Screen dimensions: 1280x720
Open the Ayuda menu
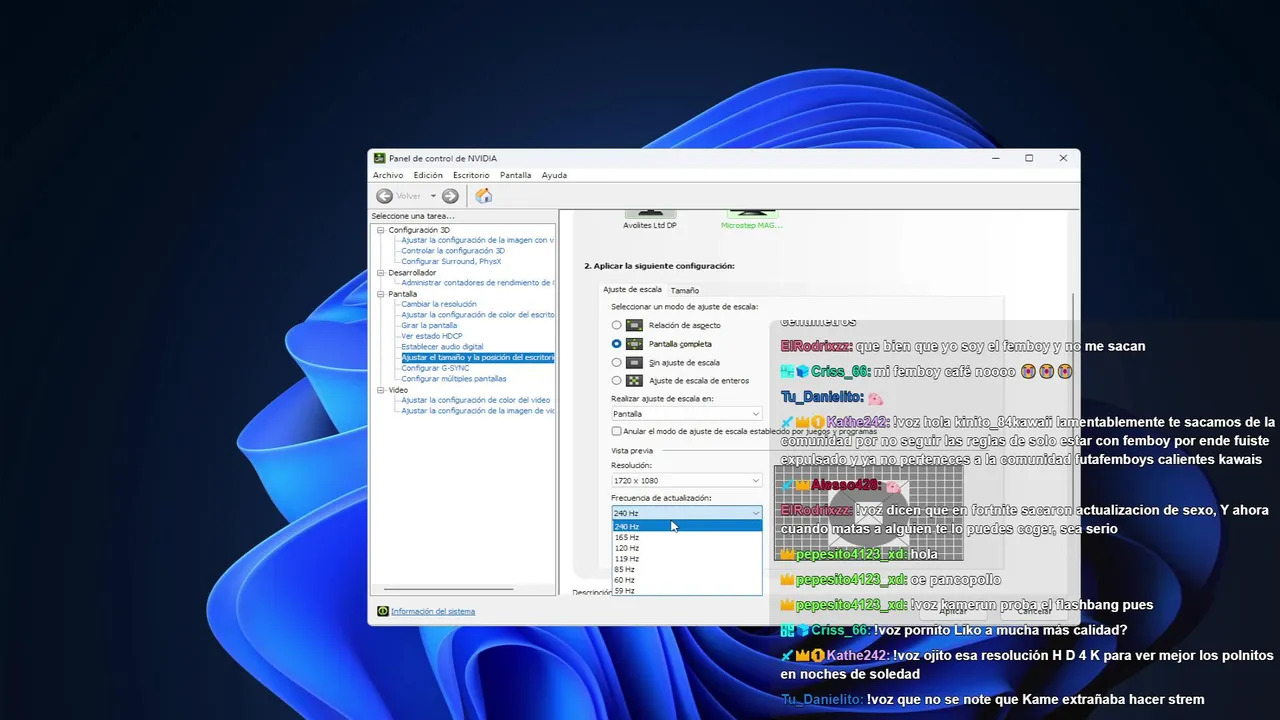click(x=554, y=175)
